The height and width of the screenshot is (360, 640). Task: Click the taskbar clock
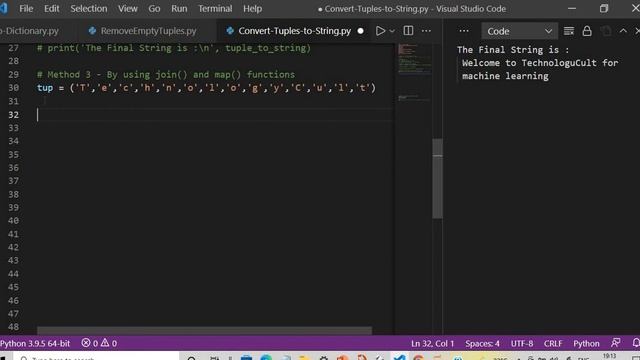coord(609,357)
